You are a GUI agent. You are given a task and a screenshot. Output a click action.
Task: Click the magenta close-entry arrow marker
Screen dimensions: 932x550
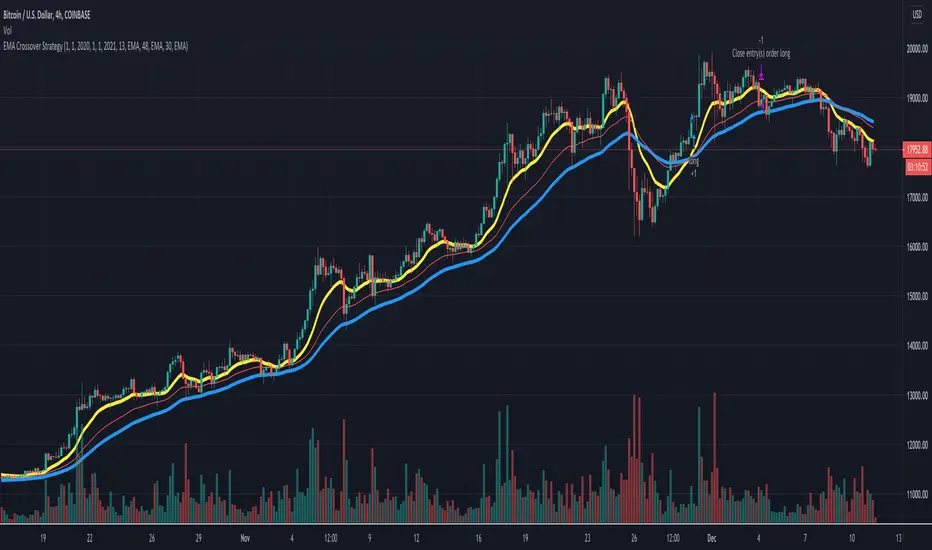coord(762,74)
